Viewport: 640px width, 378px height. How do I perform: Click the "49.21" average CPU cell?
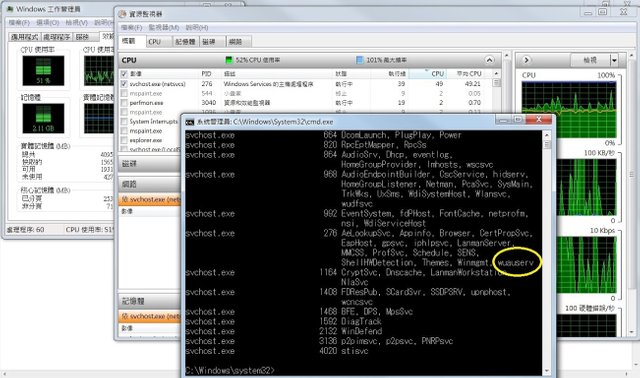click(472, 84)
